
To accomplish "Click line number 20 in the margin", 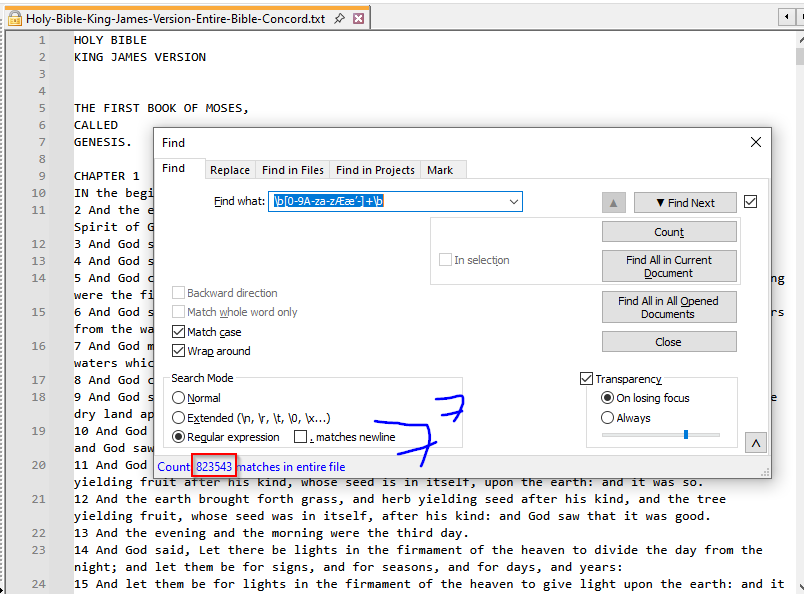I will (38, 465).
